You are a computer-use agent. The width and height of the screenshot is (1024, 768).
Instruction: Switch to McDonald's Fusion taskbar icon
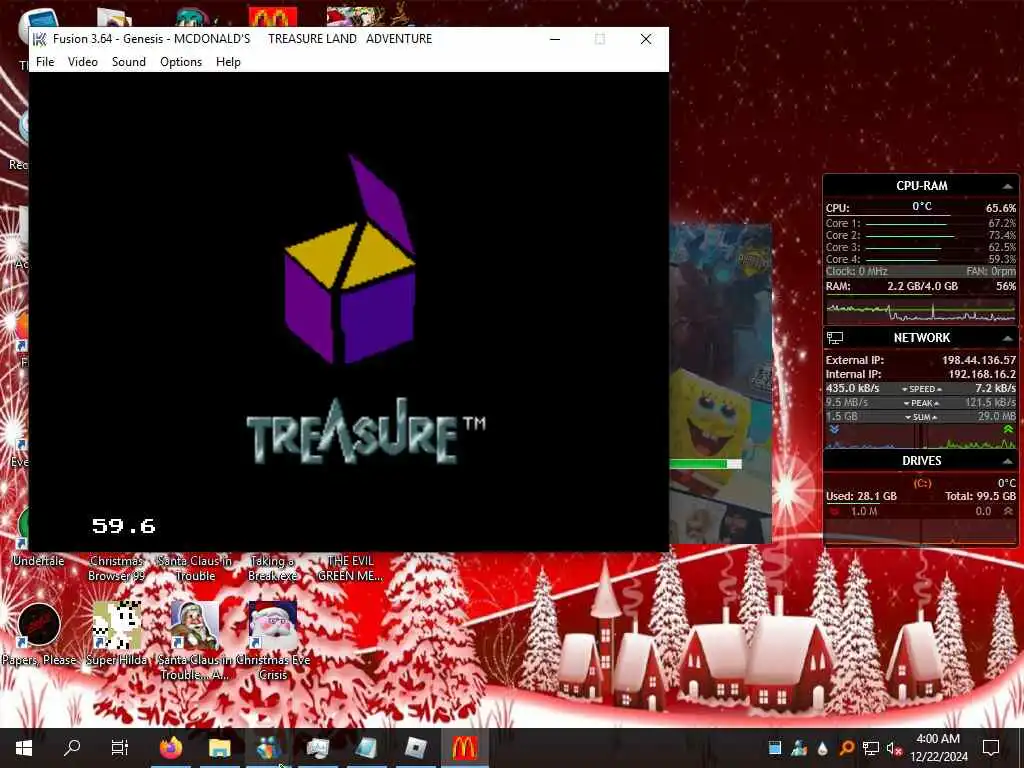[464, 748]
